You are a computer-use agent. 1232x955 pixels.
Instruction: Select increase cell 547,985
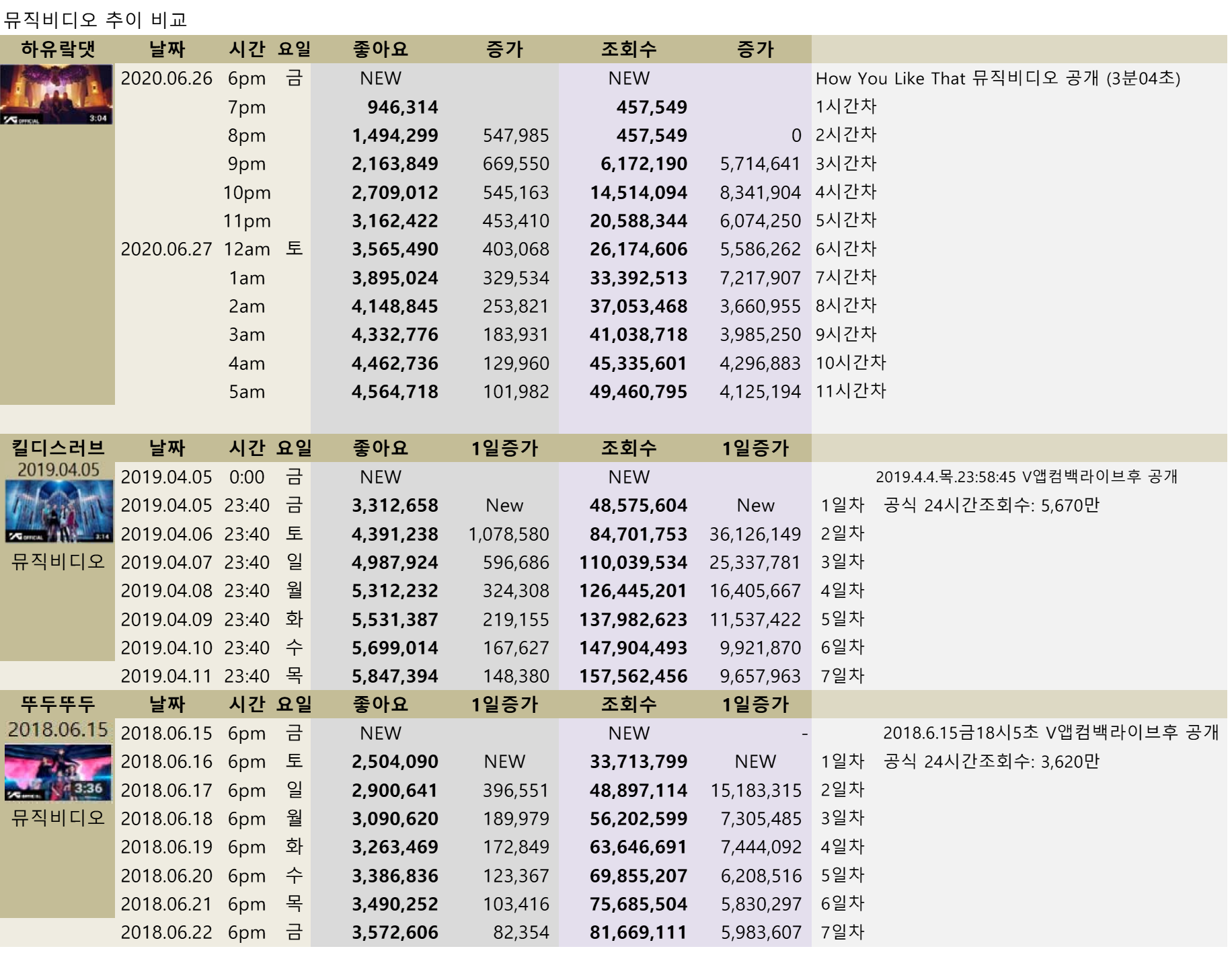516,135
